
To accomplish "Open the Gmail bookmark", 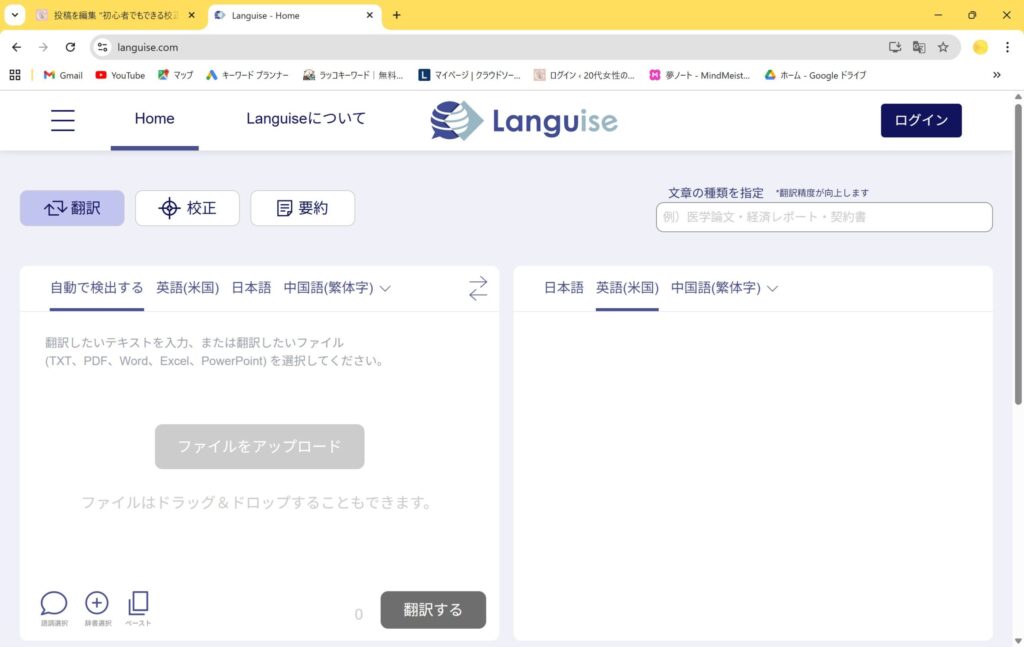I will click(63, 75).
